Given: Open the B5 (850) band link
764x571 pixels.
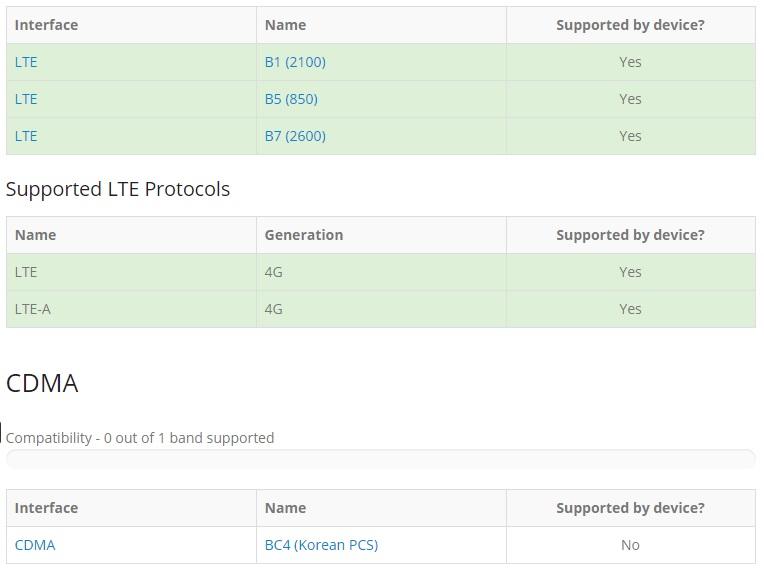Looking at the screenshot, I should pos(291,99).
